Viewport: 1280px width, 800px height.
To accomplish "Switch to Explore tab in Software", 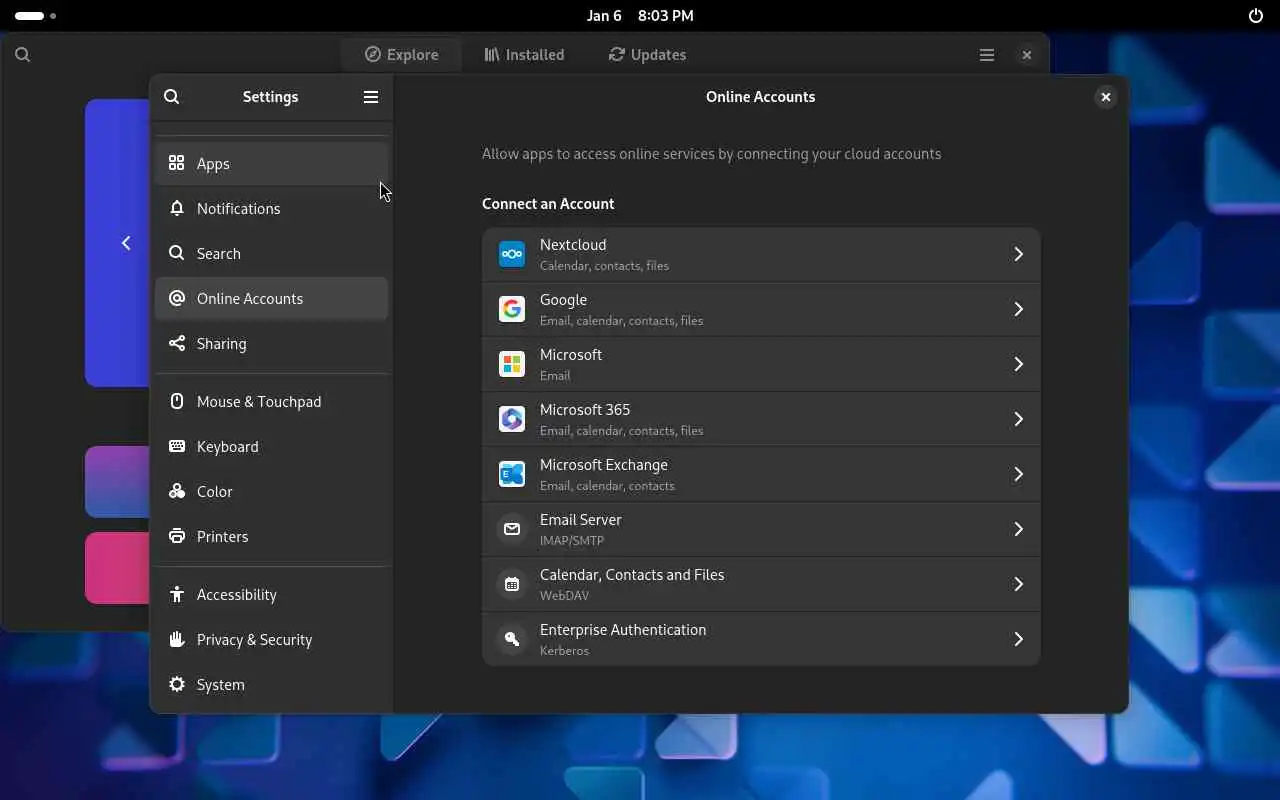I will pos(401,55).
